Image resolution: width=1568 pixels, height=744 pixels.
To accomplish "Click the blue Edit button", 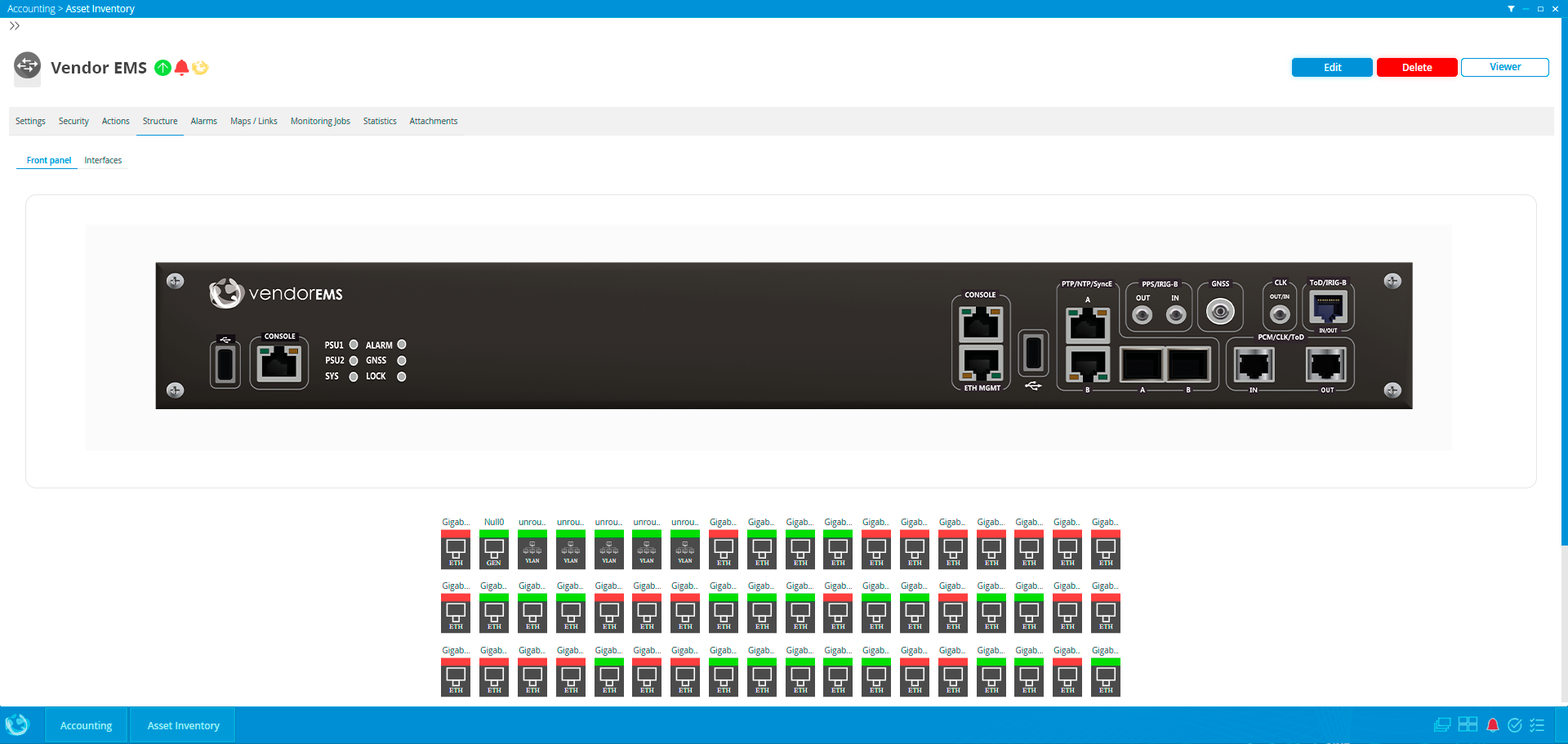I will 1332,68.
